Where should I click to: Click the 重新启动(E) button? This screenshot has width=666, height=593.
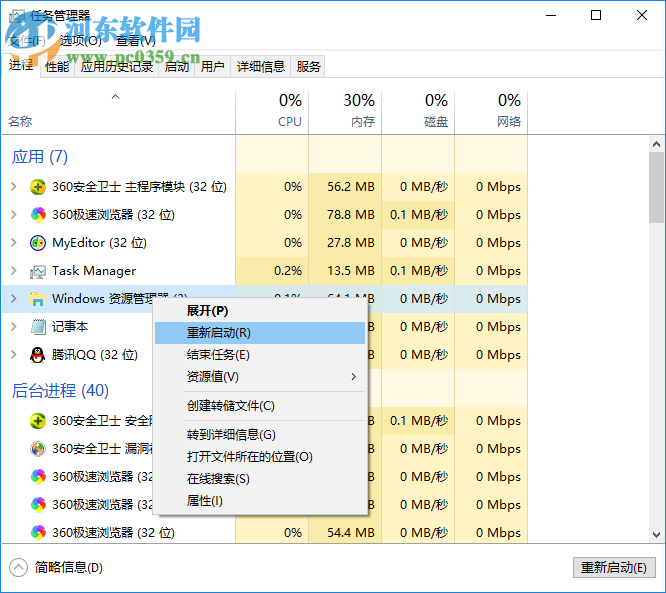tap(614, 568)
